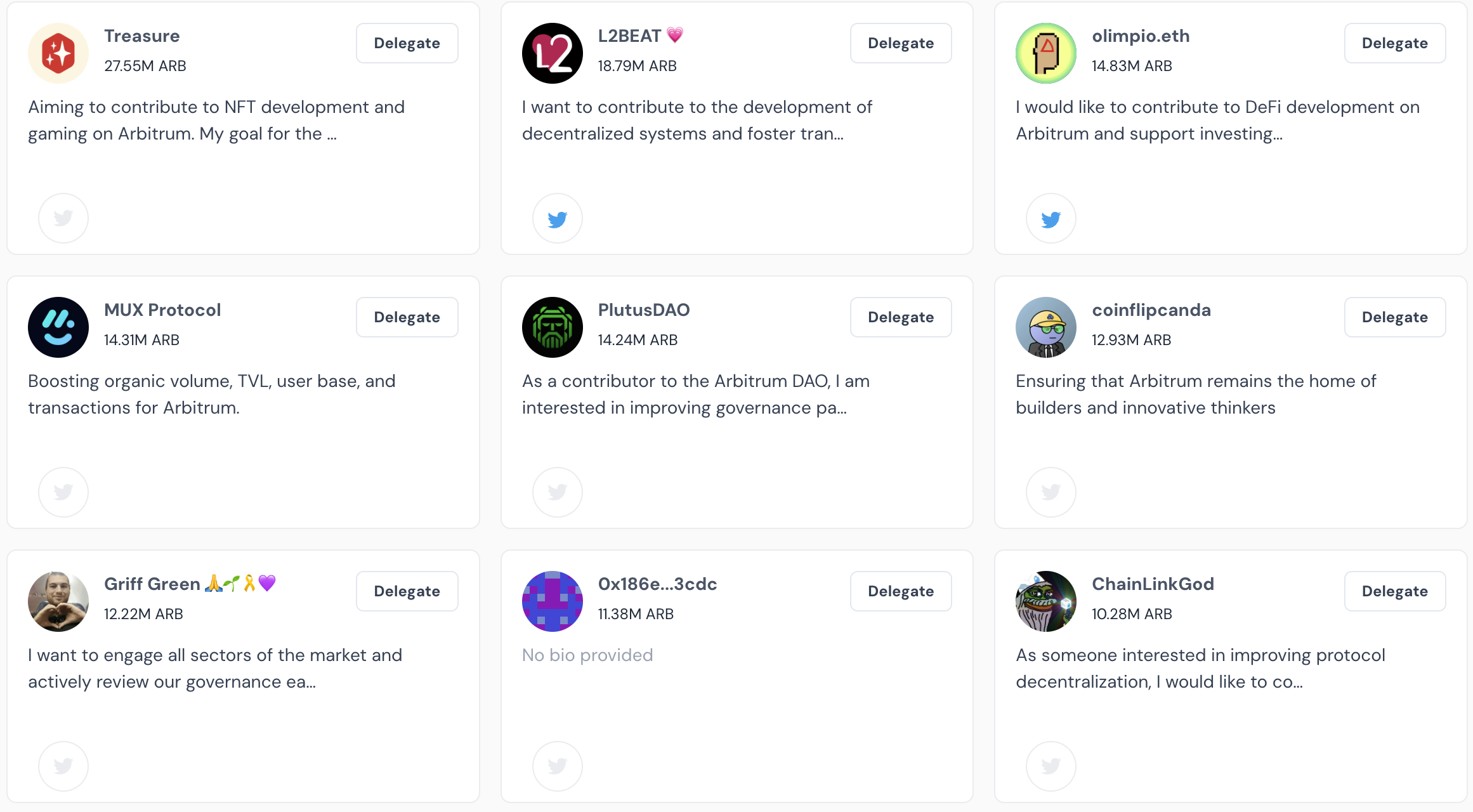Hit Delegate for coinflipcanda

click(1394, 317)
